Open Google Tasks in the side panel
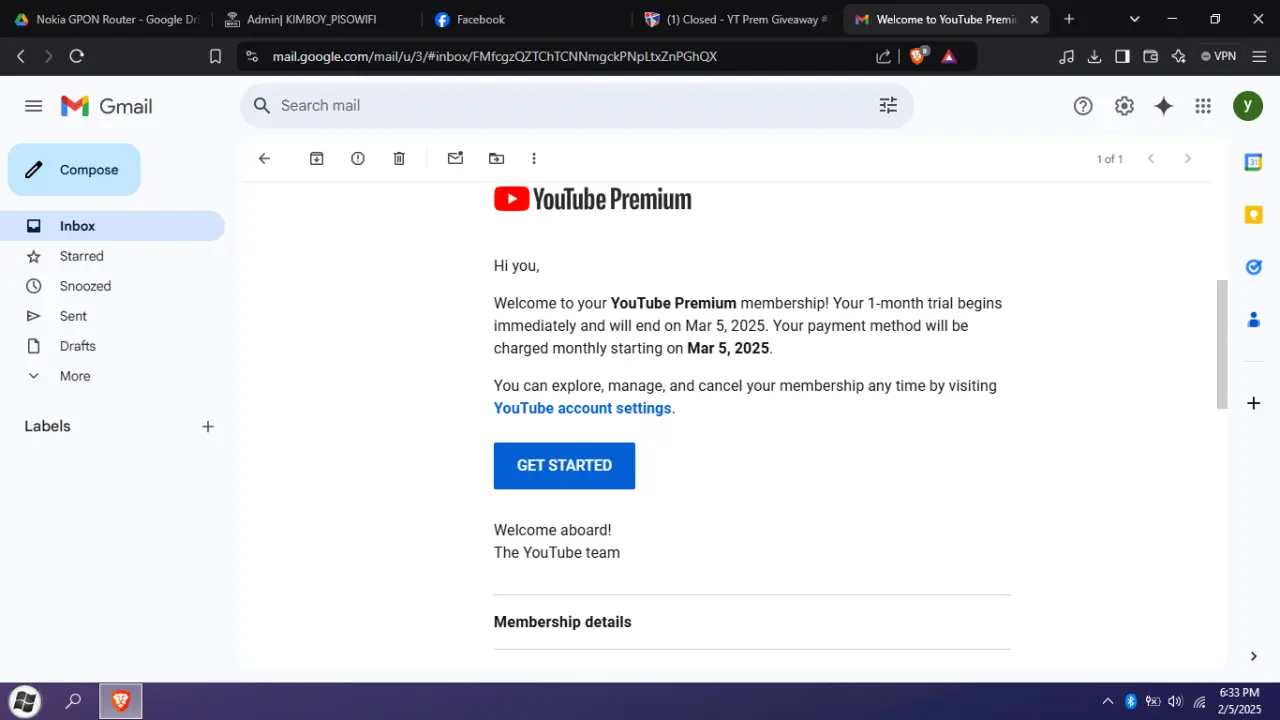The image size is (1280, 720). 1253,267
